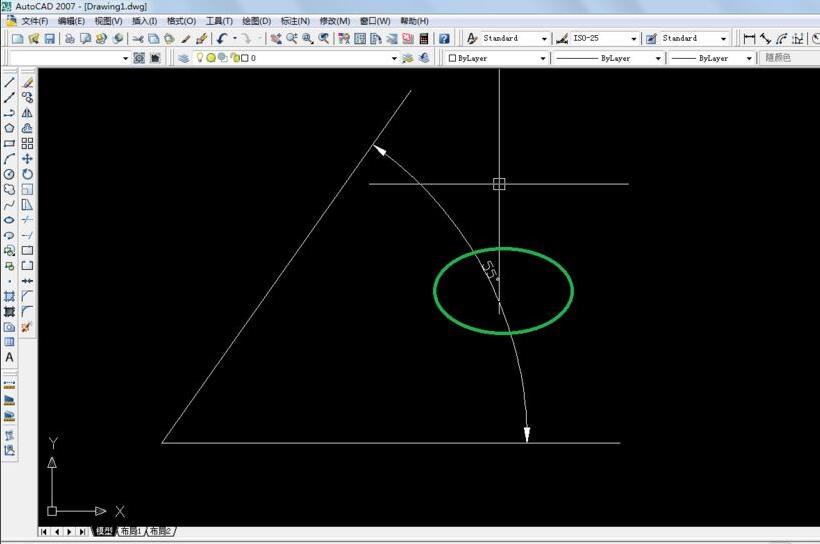820x544 pixels.
Task: Select the Explode tool
Action: [27, 327]
